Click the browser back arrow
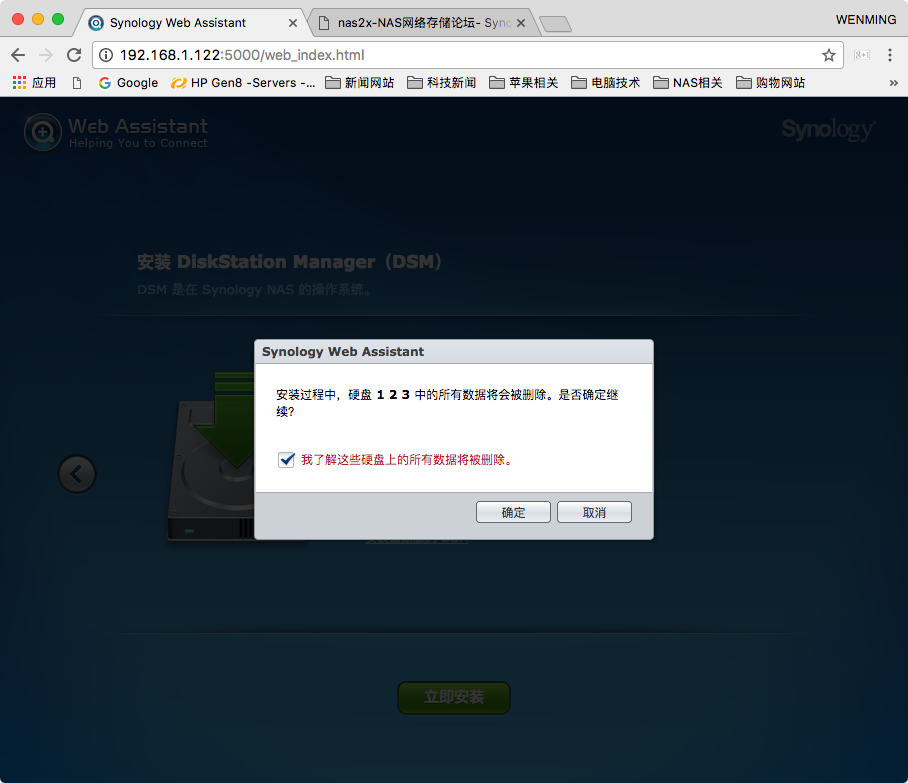 click(18, 55)
